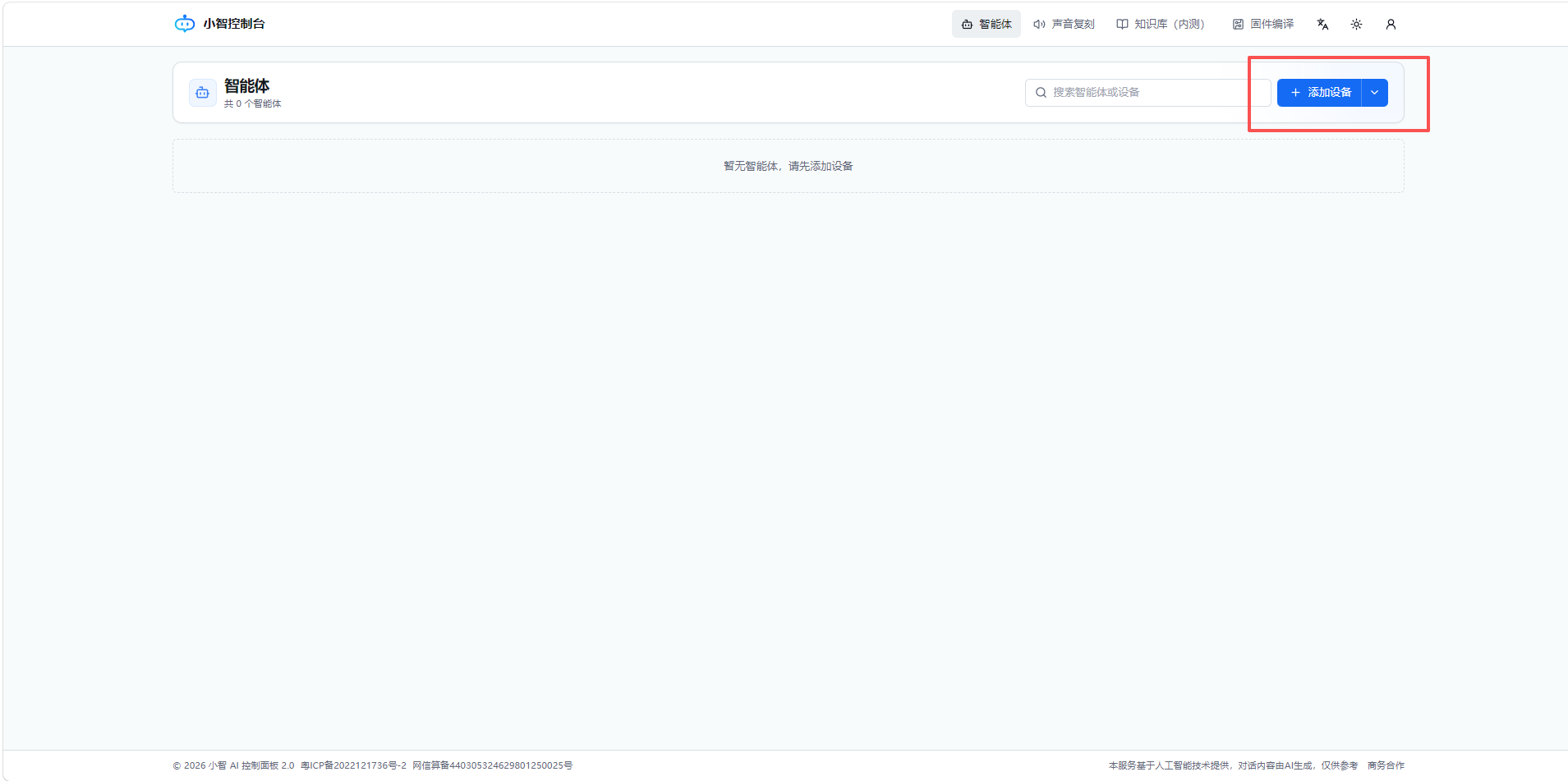This screenshot has width=1568, height=781.
Task: Go to the 固件编译 tab
Action: [1263, 24]
